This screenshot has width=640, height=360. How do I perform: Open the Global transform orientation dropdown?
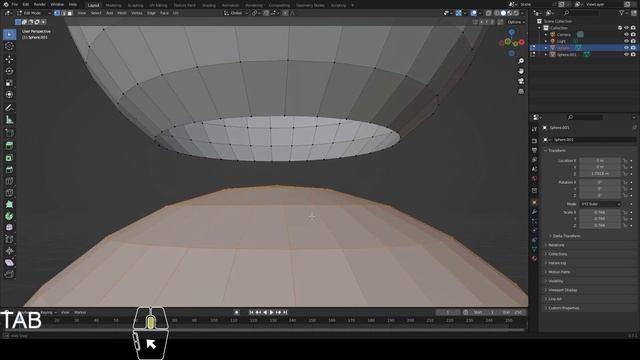coord(236,13)
